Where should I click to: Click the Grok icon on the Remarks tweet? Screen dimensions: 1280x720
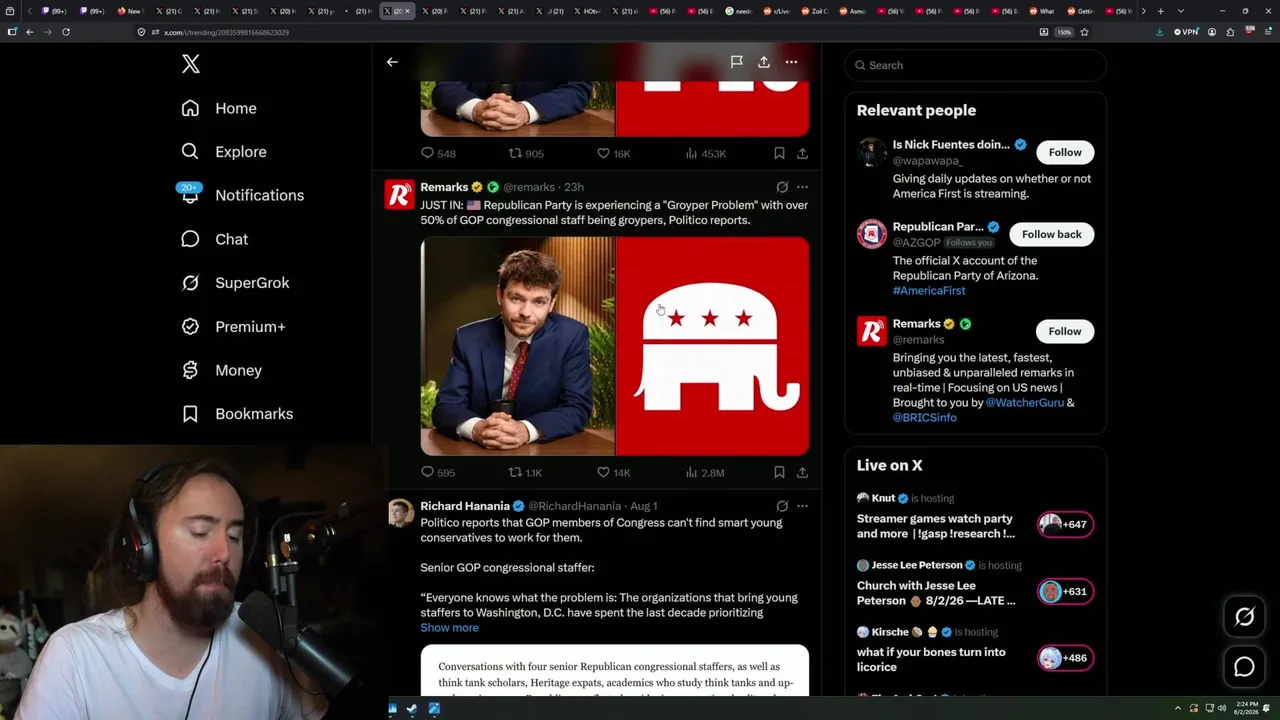782,187
